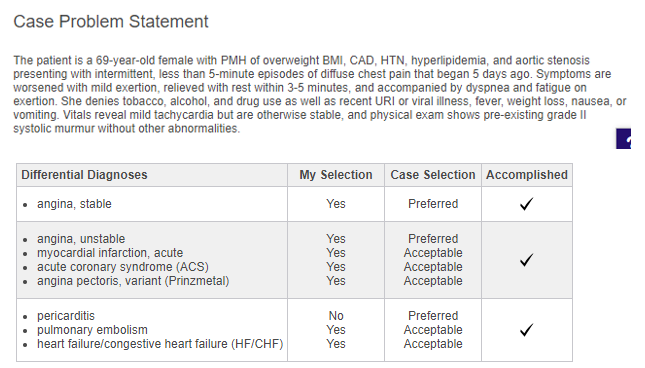The height and width of the screenshot is (368, 645).
Task: Click 'myocardial infarction, acute' diagnosis entry
Action: tap(110, 253)
